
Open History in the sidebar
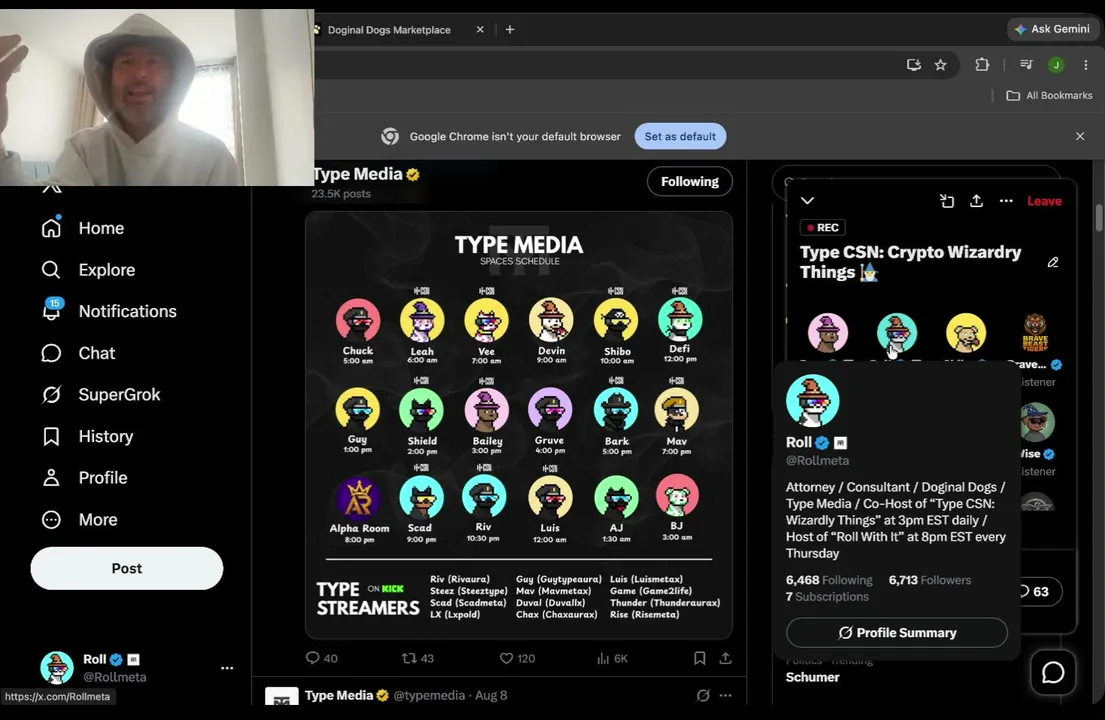(x=87, y=436)
